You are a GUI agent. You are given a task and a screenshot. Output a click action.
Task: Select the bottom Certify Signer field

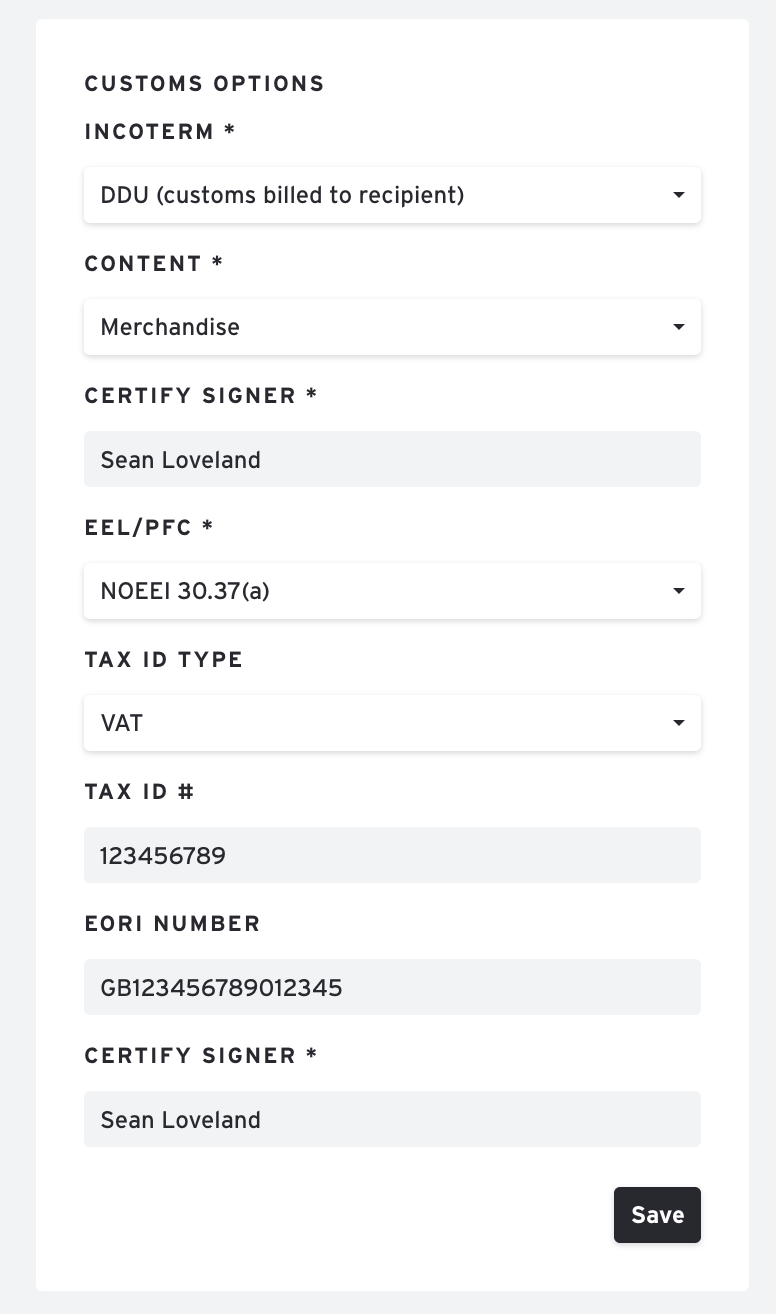[392, 1119]
